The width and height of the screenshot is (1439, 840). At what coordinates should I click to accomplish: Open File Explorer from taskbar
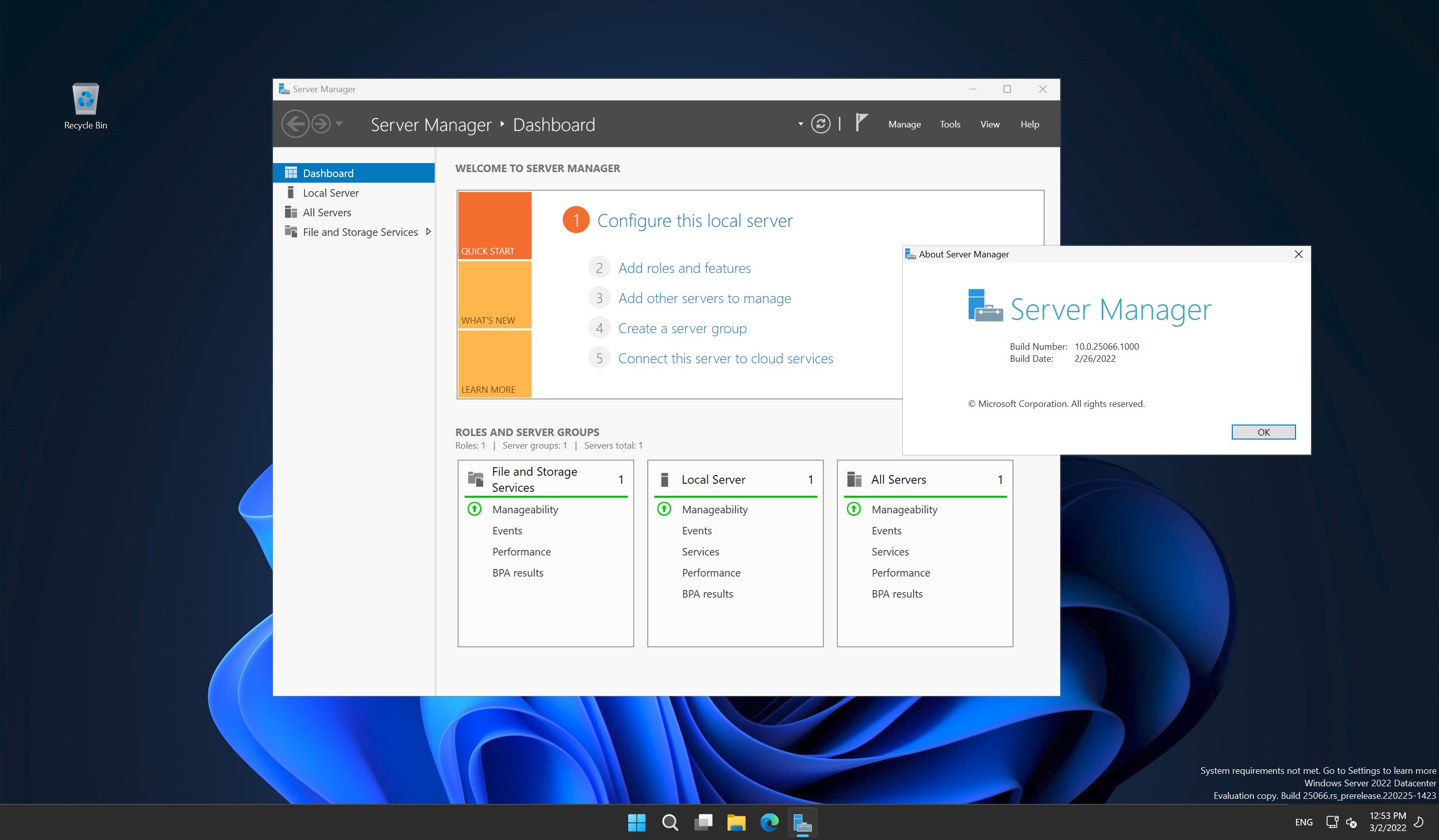pos(736,822)
